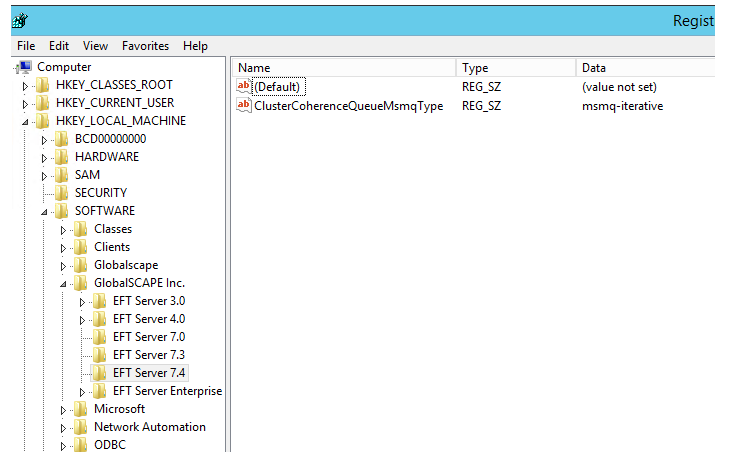731x462 pixels.
Task: Click the ClusterCoherenceQueueMsmqType string value icon
Action: [244, 106]
